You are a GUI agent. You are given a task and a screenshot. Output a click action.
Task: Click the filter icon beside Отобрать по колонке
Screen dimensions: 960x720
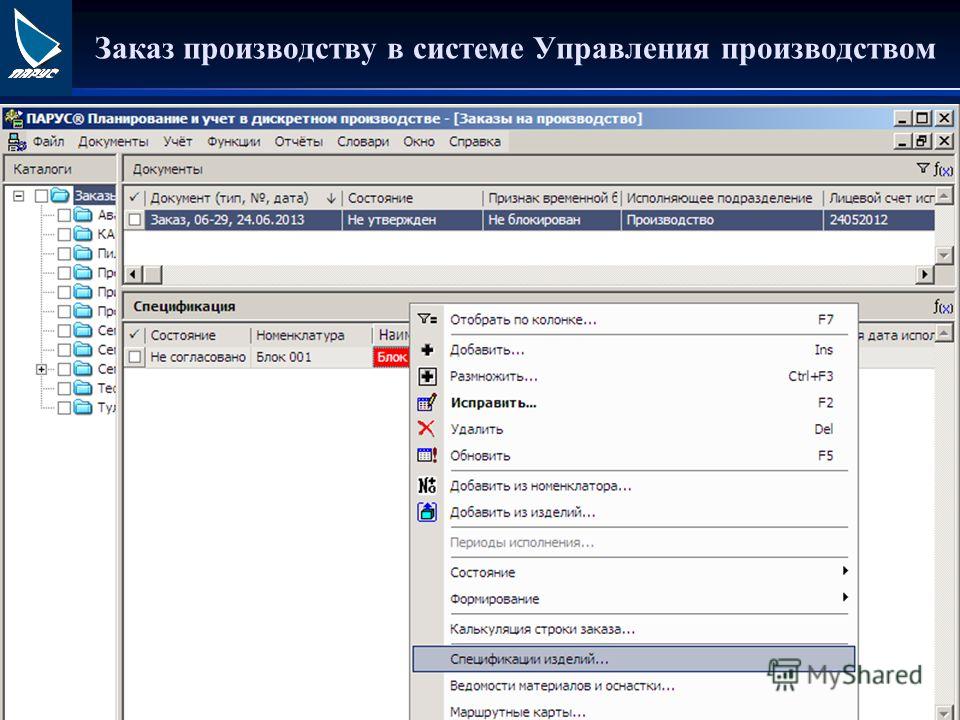pos(427,319)
